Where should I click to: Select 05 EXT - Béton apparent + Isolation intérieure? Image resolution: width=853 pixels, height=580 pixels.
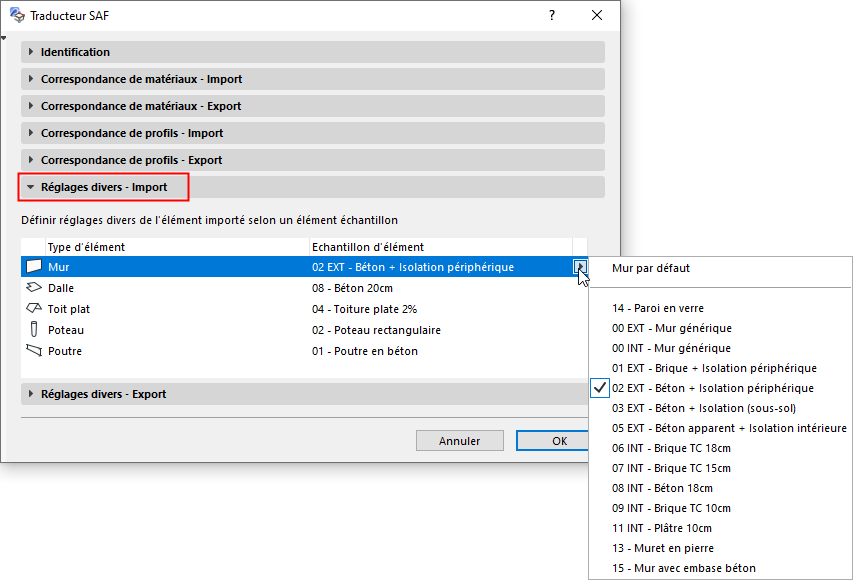point(720,428)
